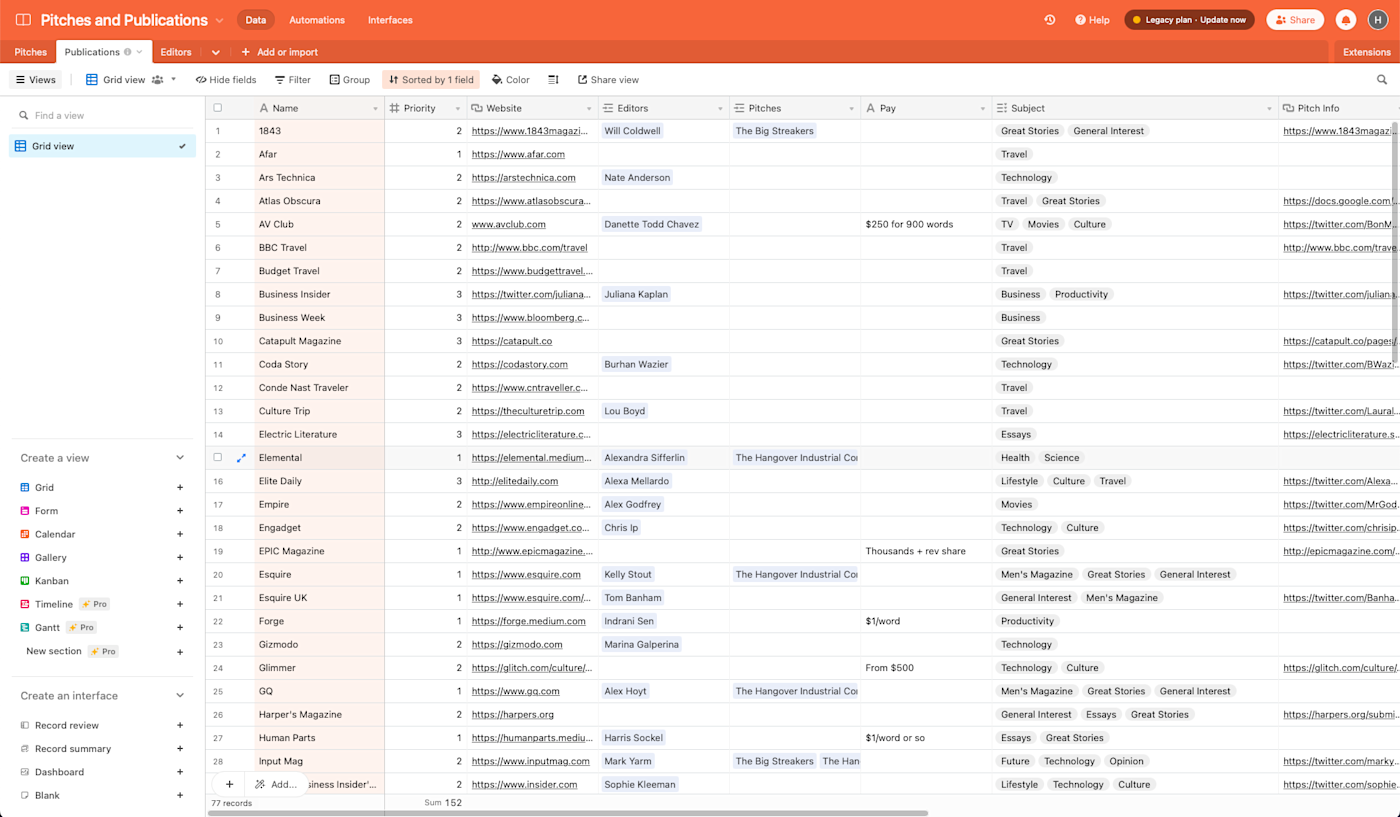Open Help question mark
Image resolution: width=1400 pixels, height=817 pixels.
1092,20
